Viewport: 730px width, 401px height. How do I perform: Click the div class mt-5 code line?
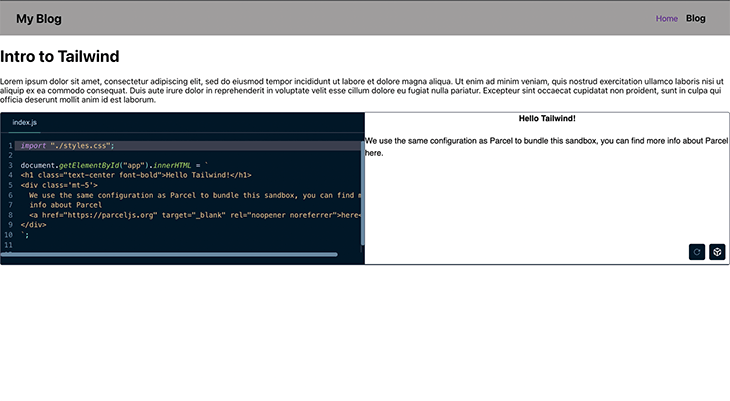tap(59, 185)
